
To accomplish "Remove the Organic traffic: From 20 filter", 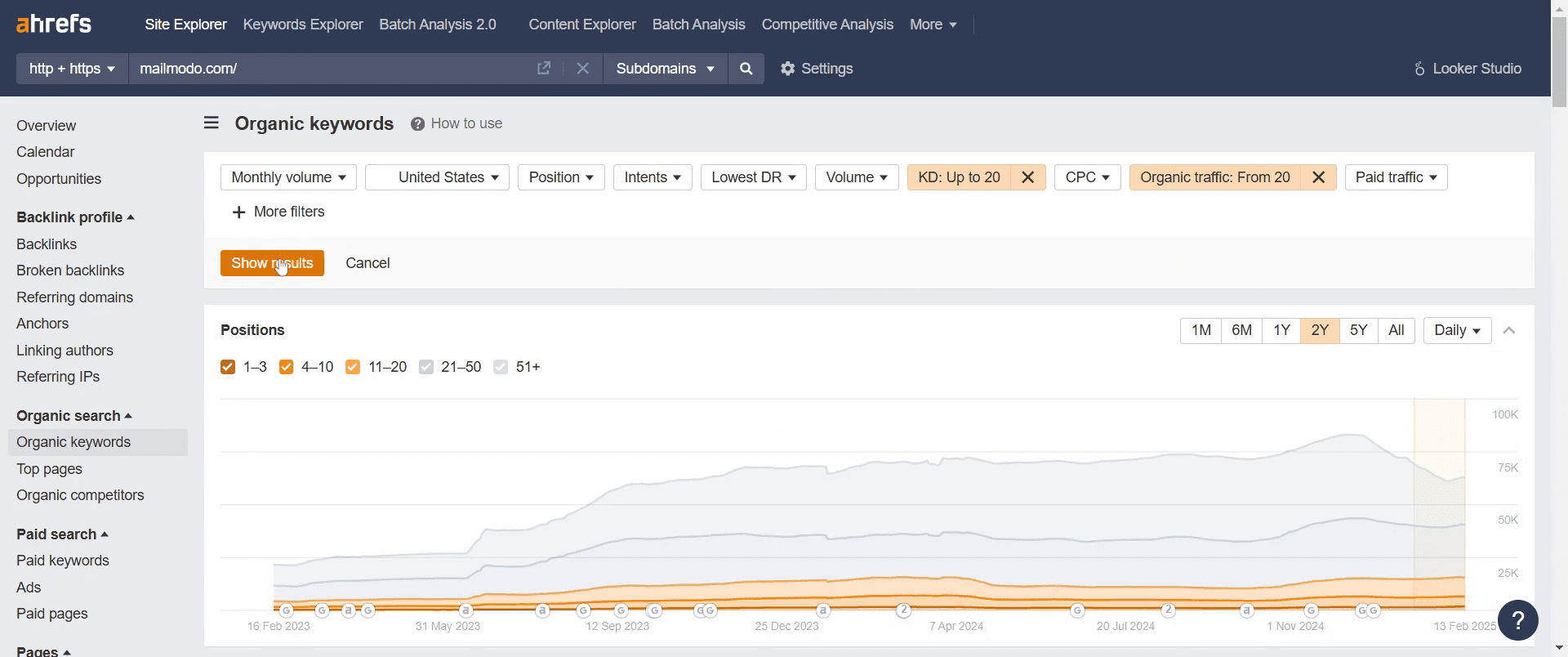I will click(x=1318, y=177).
